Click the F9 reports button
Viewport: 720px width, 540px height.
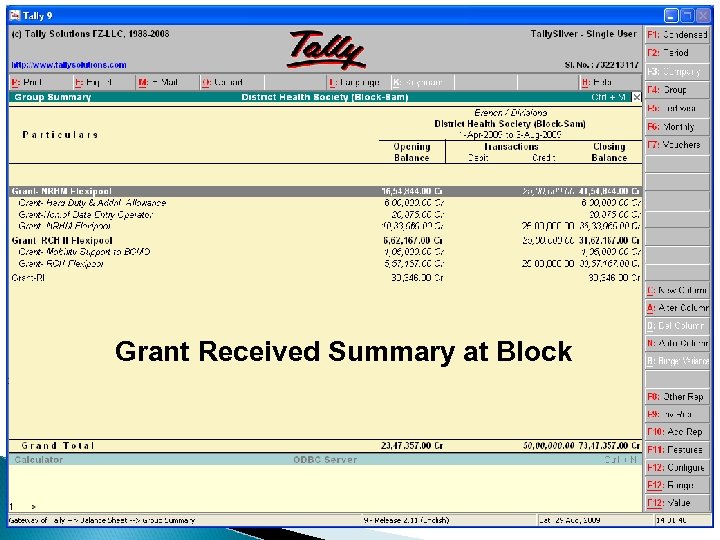pos(677,414)
